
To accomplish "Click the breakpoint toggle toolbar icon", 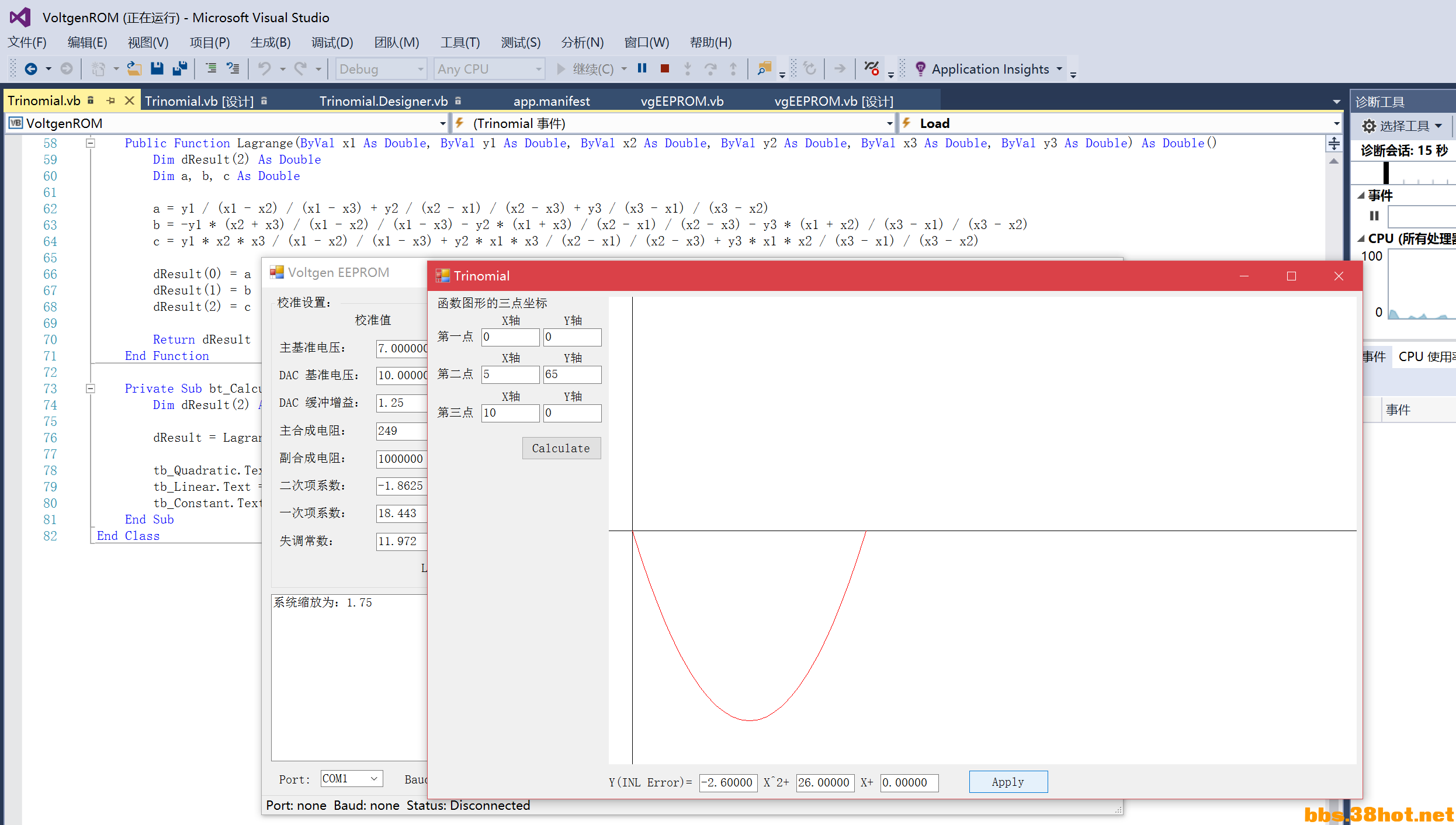I will click(871, 69).
